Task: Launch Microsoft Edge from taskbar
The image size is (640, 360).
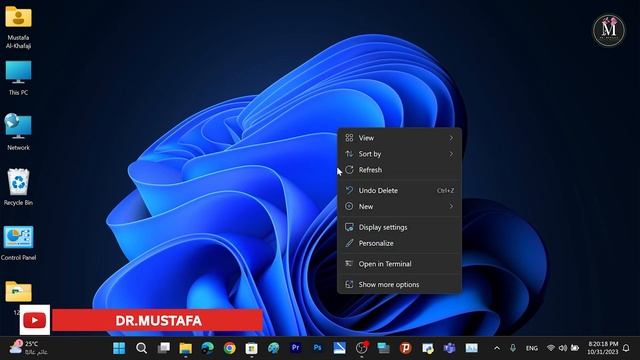Action: [x=207, y=348]
